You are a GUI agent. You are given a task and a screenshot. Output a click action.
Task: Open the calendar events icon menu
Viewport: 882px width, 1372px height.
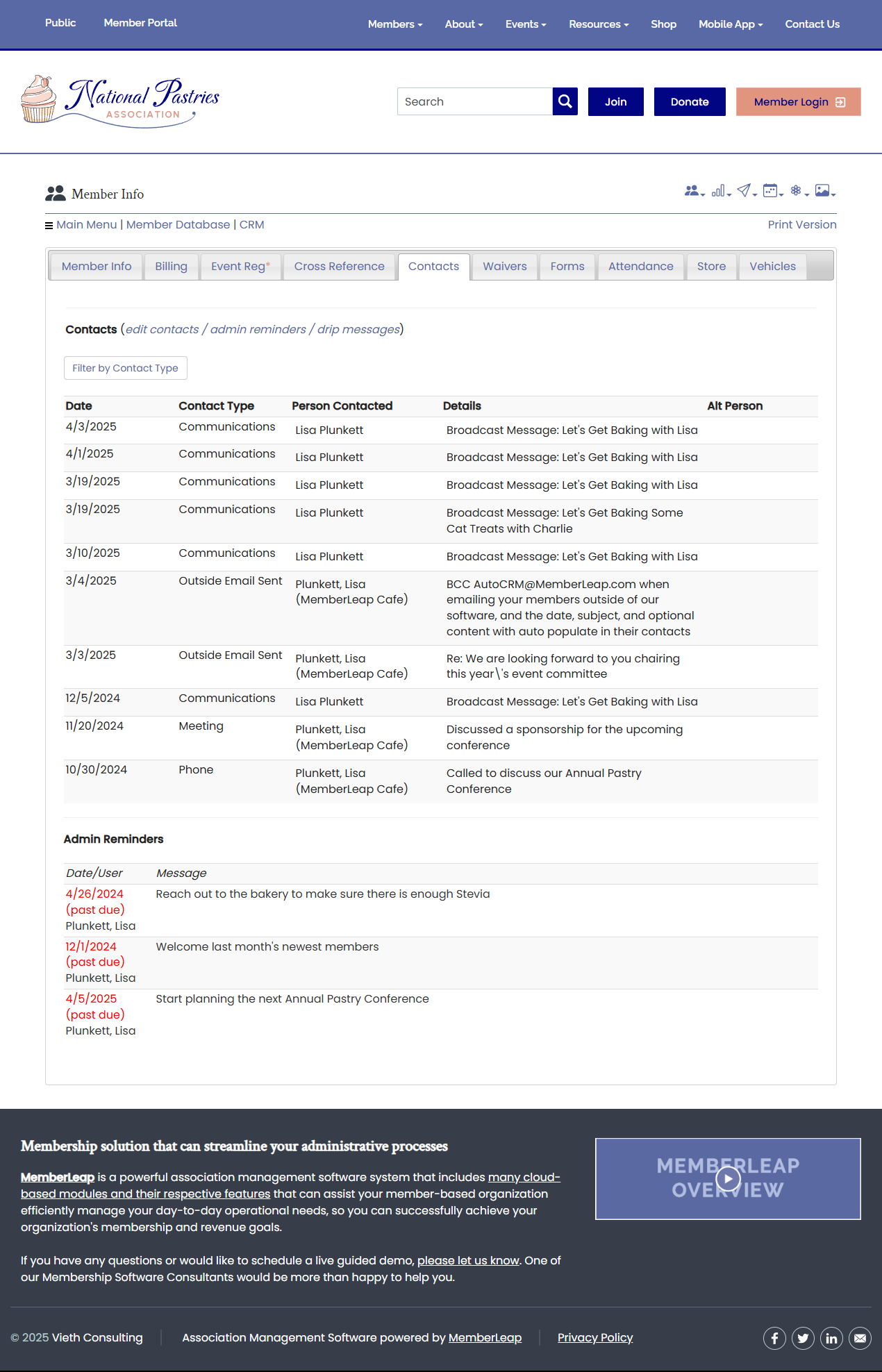tap(772, 191)
